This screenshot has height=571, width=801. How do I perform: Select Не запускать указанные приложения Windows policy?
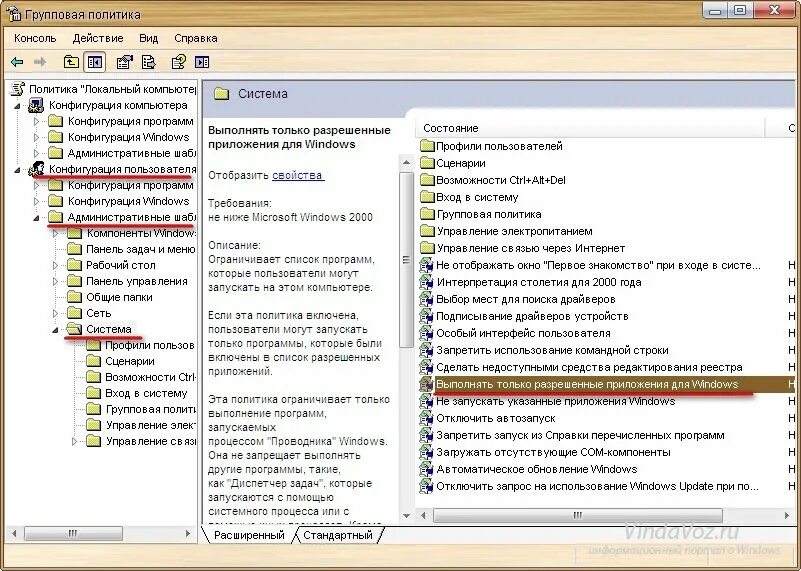[x=555, y=401]
